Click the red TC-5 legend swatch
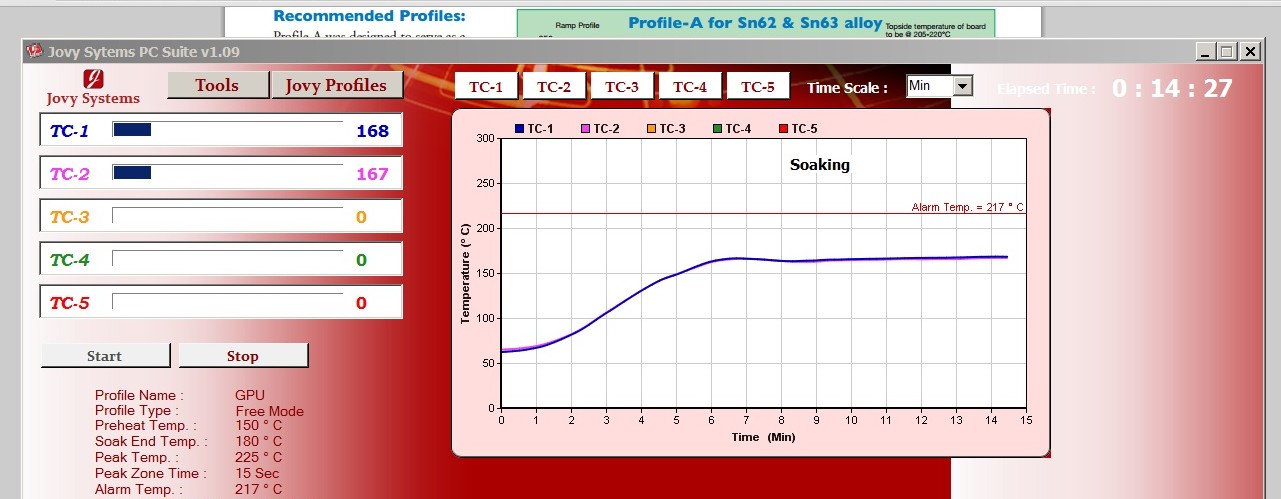1281x499 pixels. tap(783, 129)
